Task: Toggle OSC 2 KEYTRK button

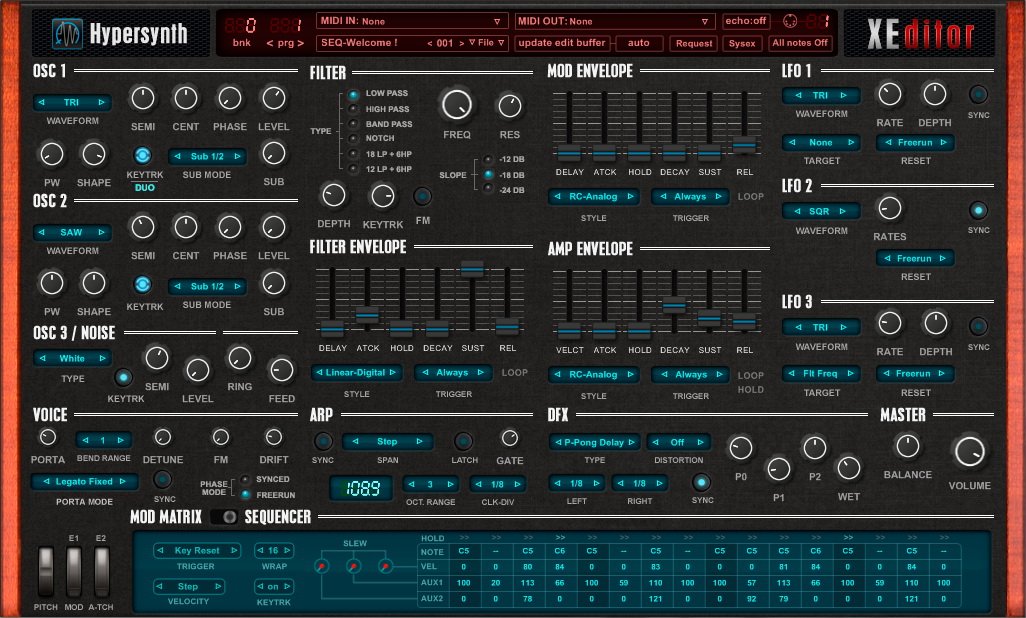Action: tap(143, 285)
